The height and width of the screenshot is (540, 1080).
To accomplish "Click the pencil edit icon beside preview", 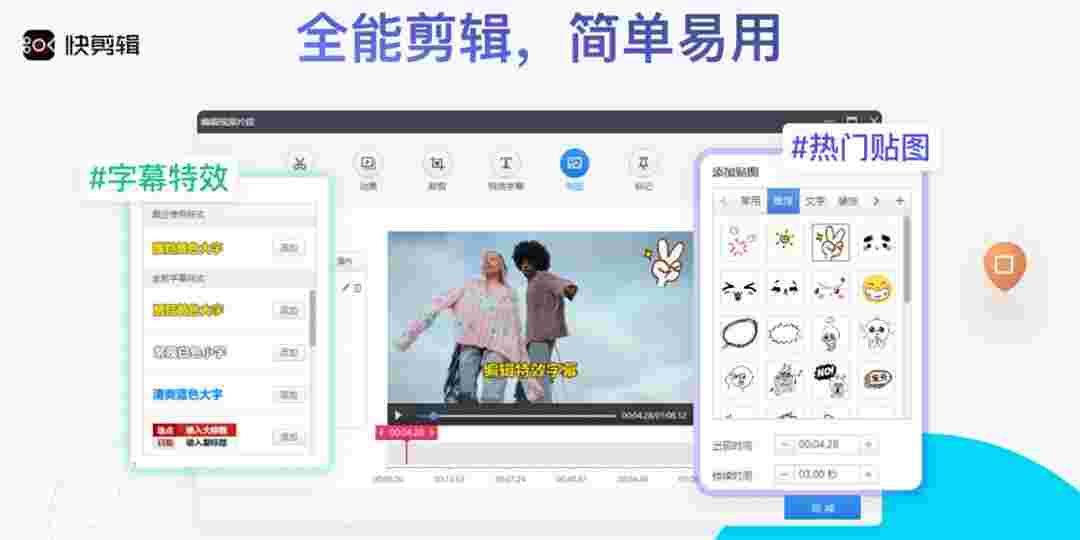I will pos(346,288).
